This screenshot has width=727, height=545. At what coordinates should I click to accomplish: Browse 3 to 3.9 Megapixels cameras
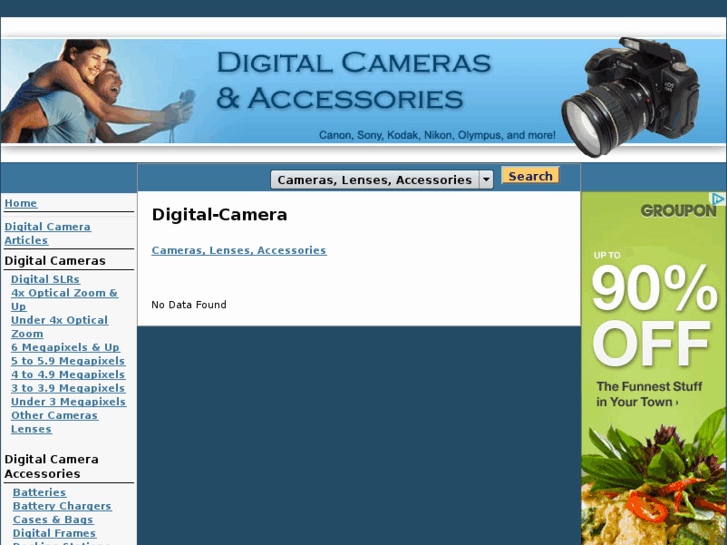tap(68, 388)
